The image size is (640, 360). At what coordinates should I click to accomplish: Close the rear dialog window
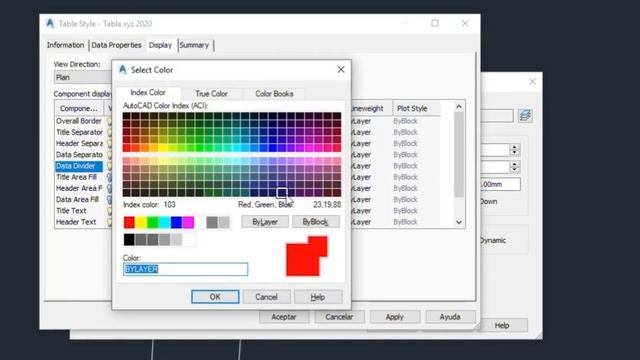click(x=532, y=82)
